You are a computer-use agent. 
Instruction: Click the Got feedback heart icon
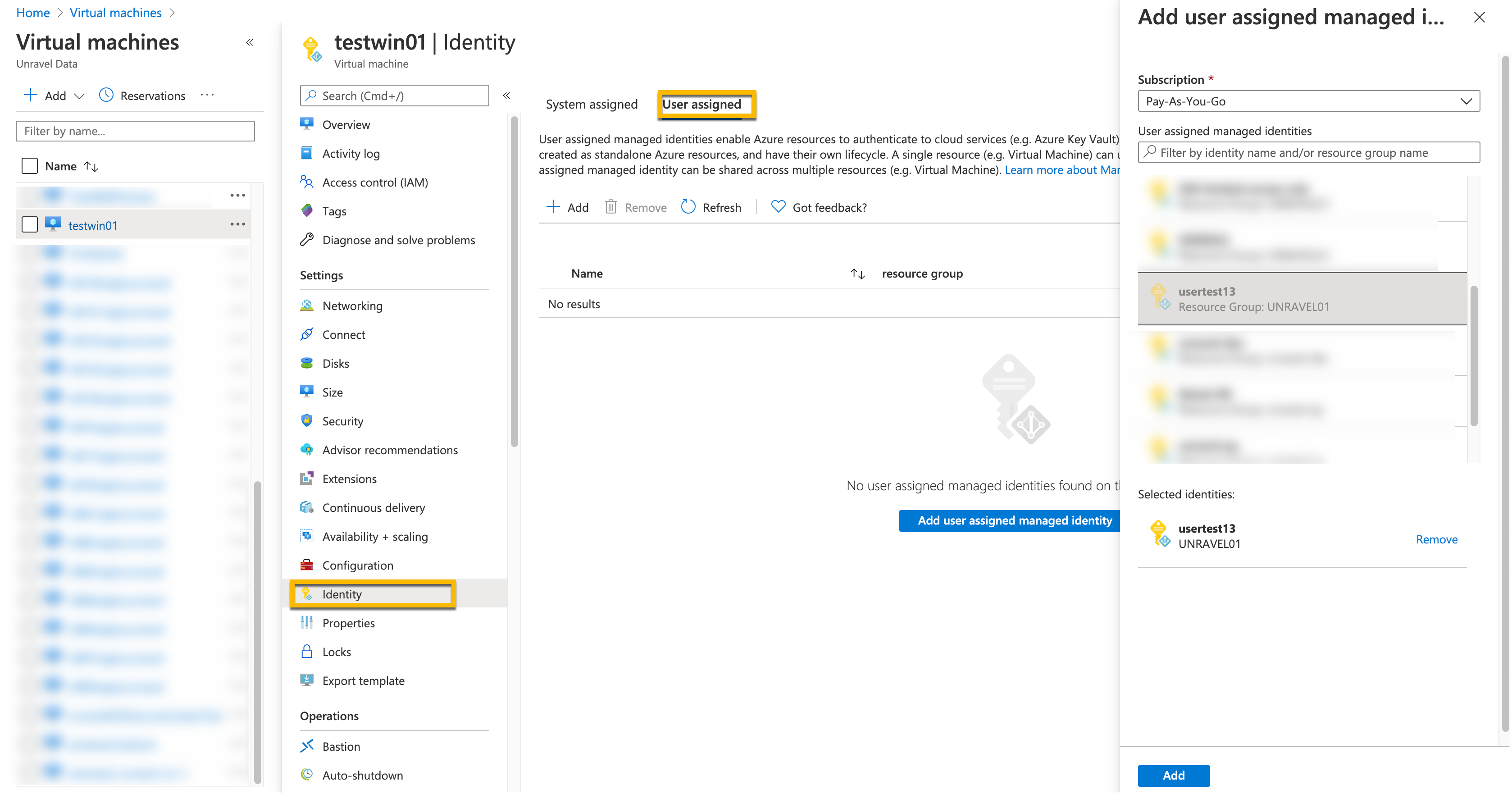pyautogui.click(x=778, y=206)
